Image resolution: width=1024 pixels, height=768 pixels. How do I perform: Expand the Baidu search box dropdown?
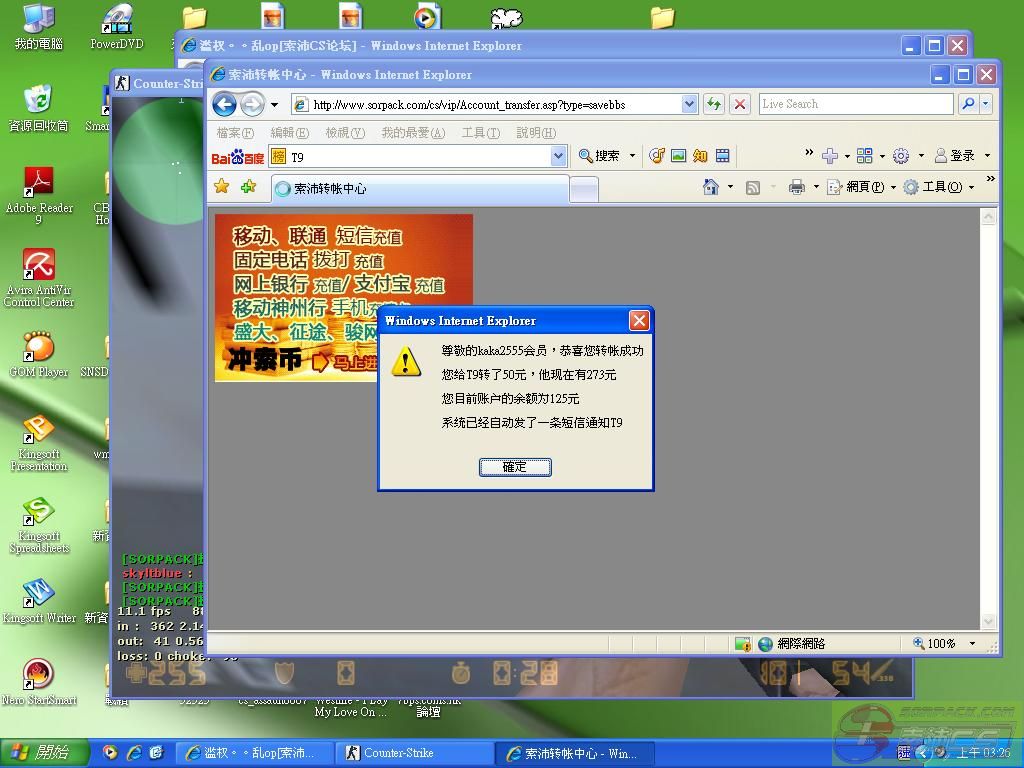tap(558, 156)
